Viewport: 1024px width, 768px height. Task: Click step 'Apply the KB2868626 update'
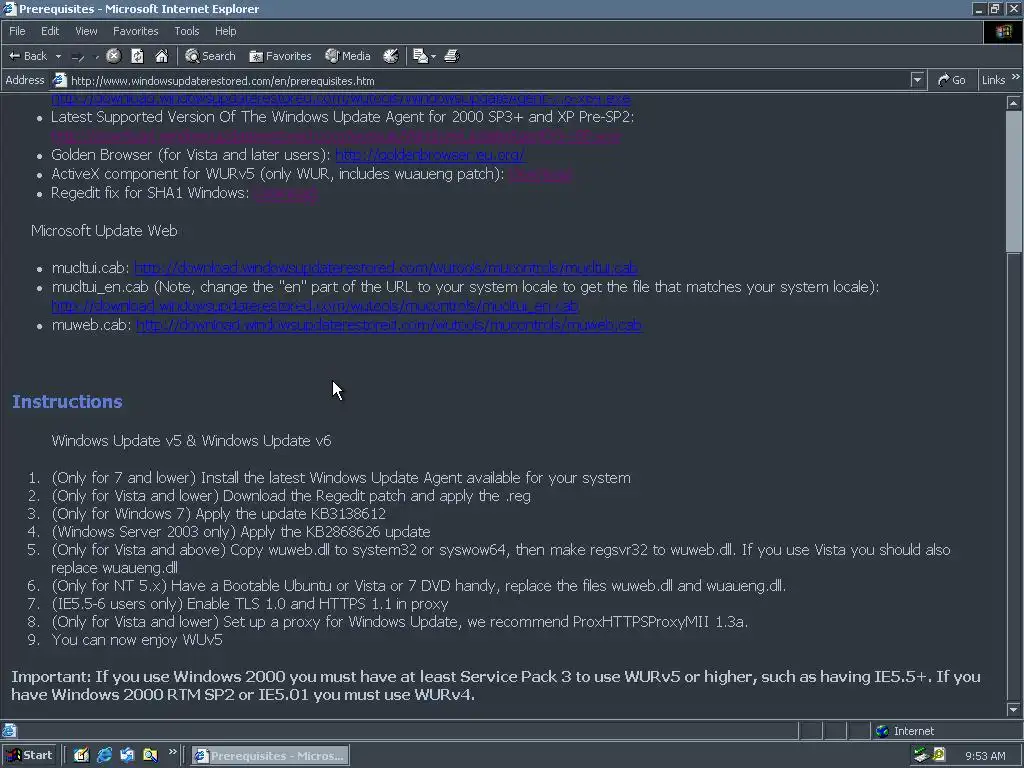point(335,532)
